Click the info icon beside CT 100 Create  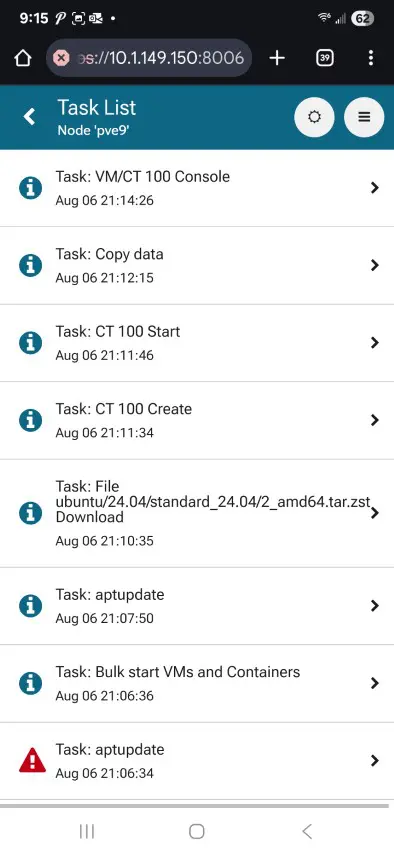click(31, 420)
